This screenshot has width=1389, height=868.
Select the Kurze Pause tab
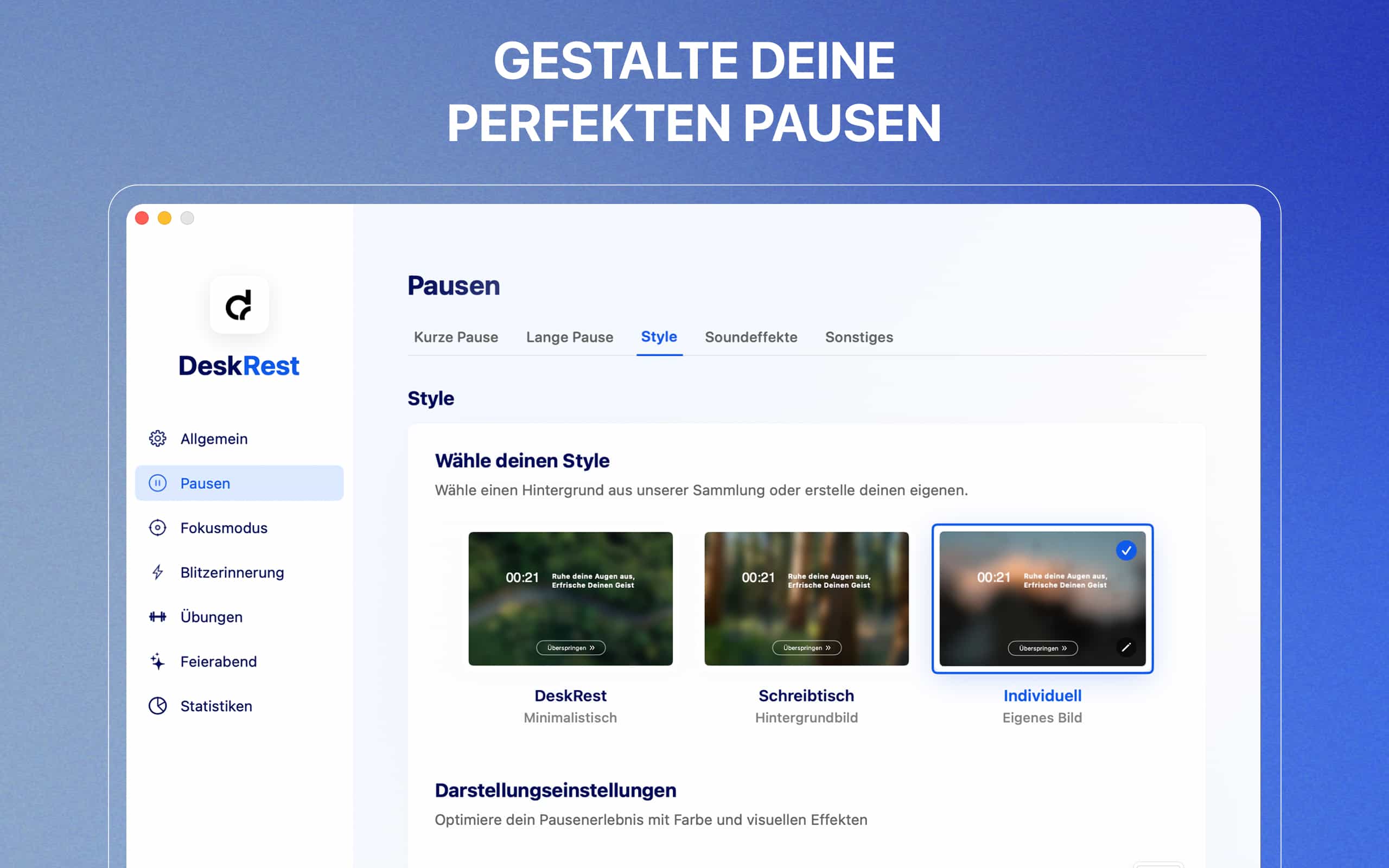pos(456,337)
